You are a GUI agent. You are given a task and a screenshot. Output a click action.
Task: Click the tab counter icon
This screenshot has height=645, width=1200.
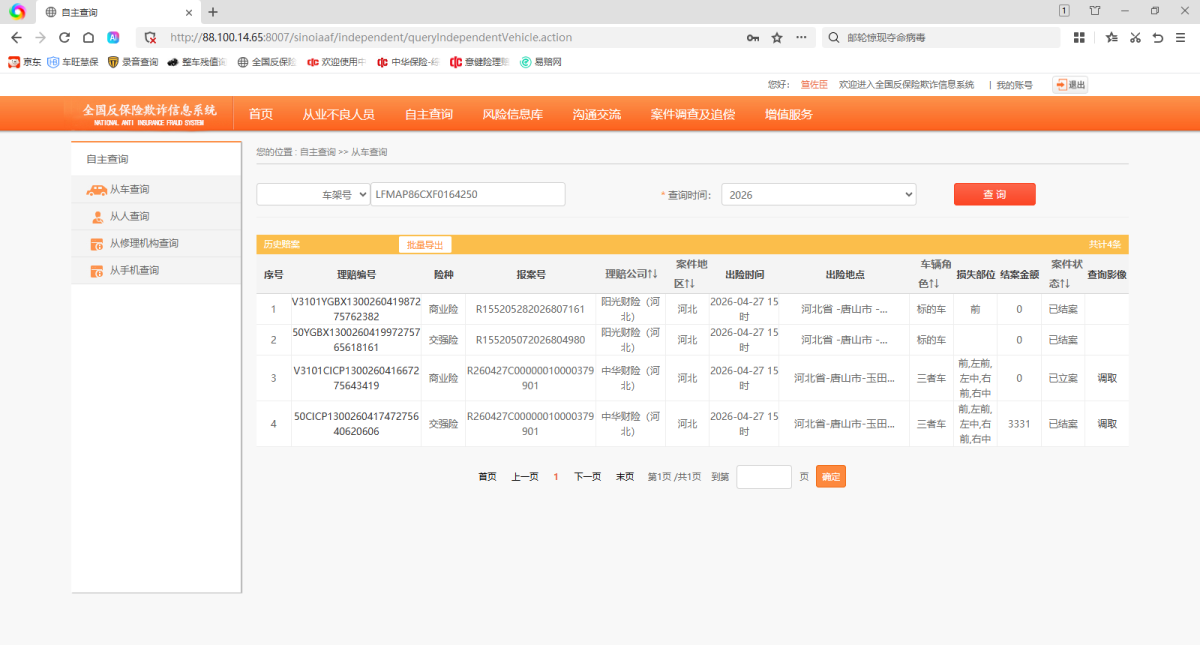(1064, 11)
